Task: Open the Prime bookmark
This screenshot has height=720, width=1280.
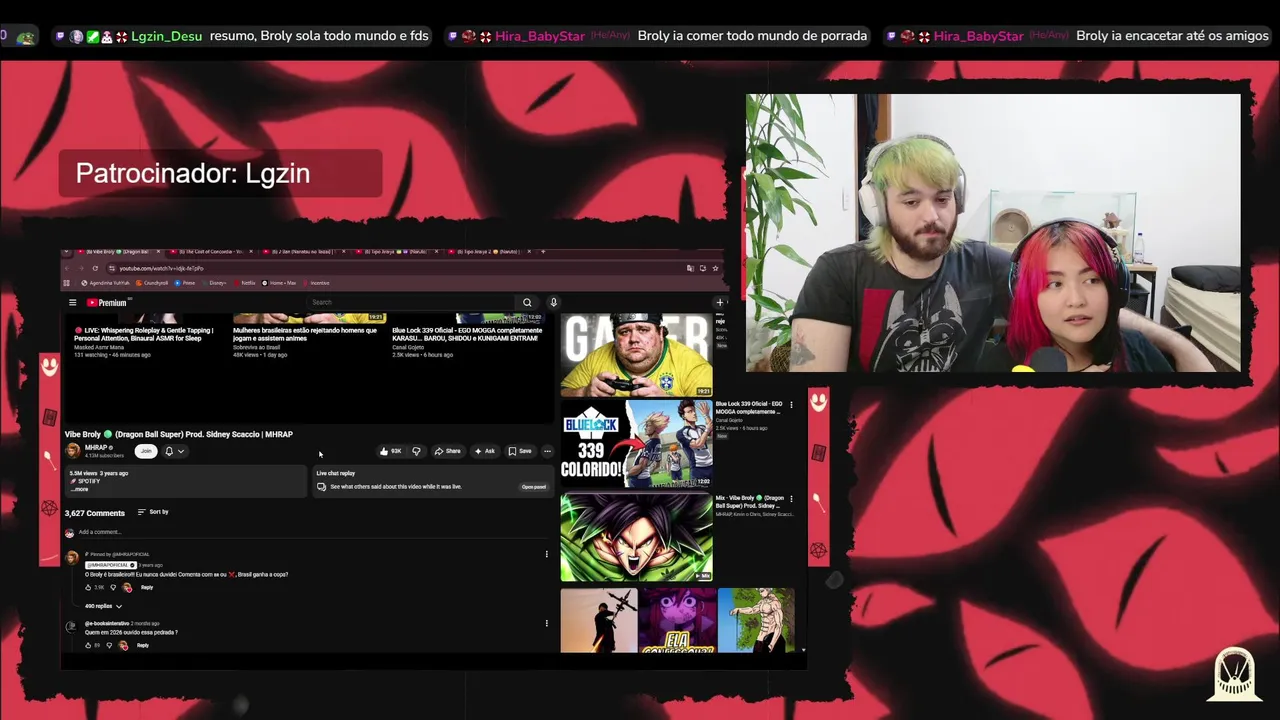Action: 184,283
